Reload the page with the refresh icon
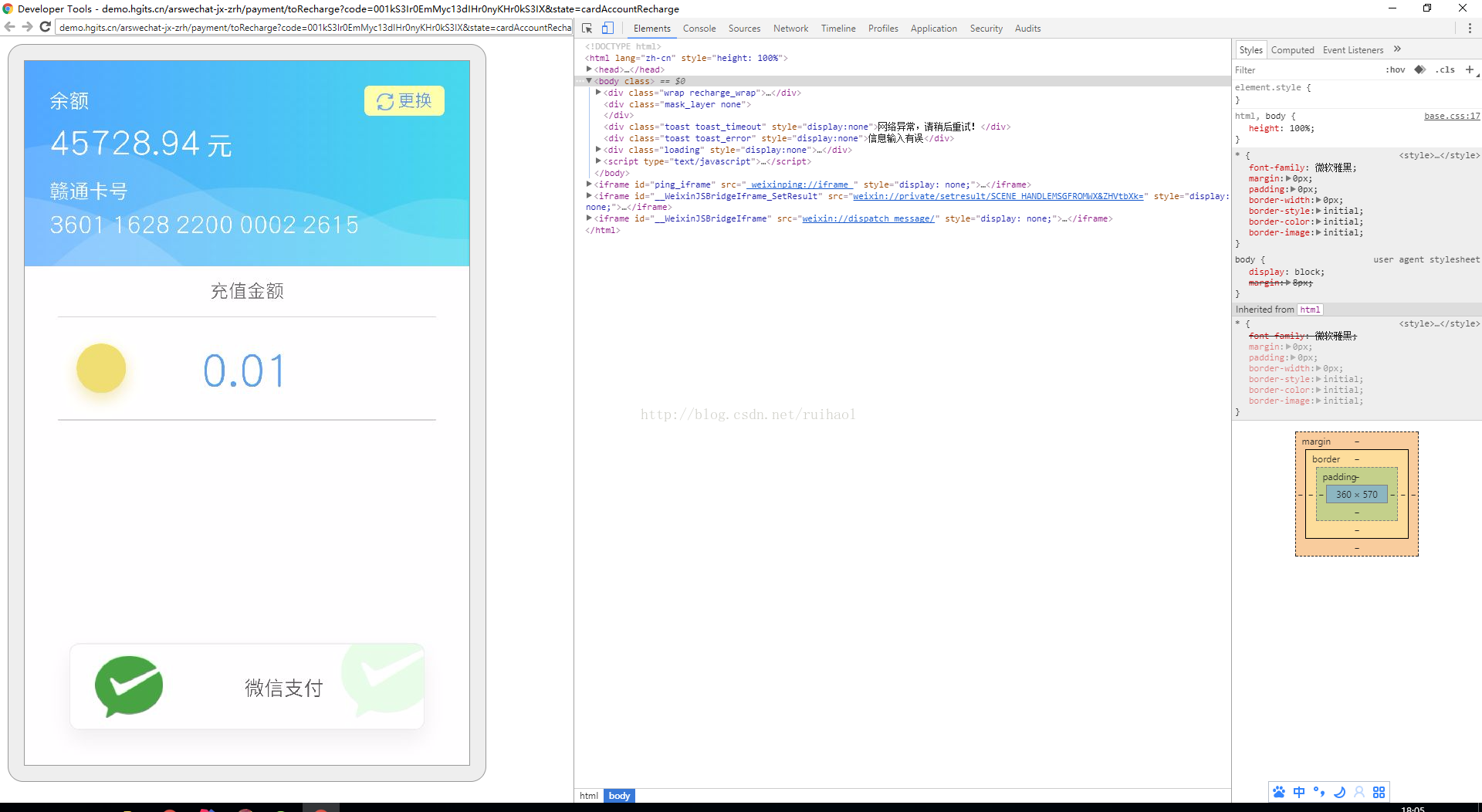This screenshot has height=812, width=1482. (46, 27)
